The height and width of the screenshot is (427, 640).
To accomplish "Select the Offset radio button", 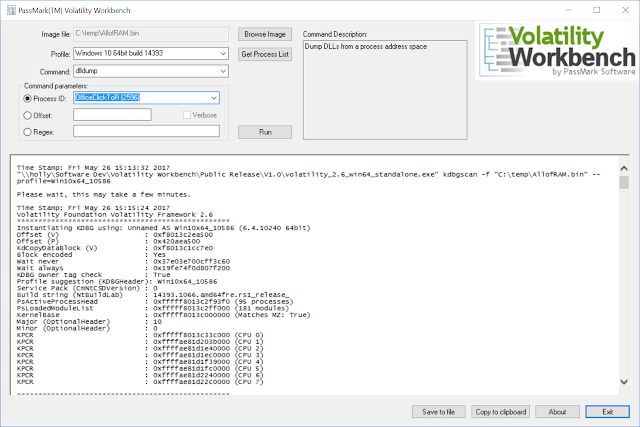I will pos(27,116).
